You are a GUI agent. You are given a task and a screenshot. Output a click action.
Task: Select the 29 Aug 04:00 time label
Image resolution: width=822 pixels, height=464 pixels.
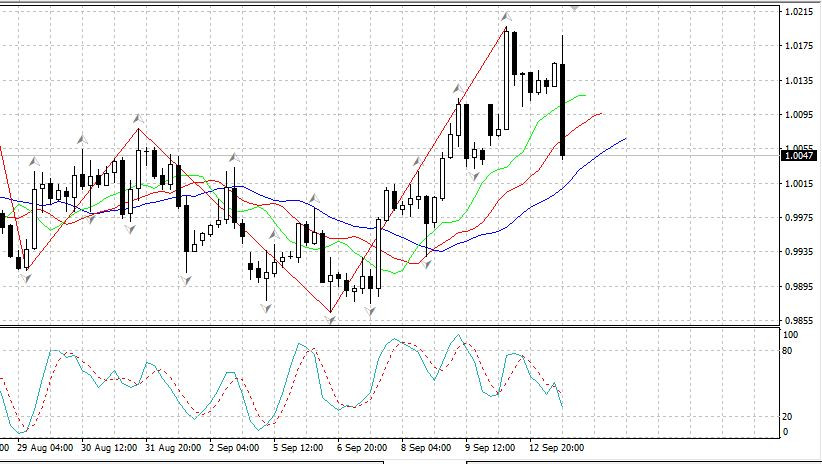(x=45, y=447)
